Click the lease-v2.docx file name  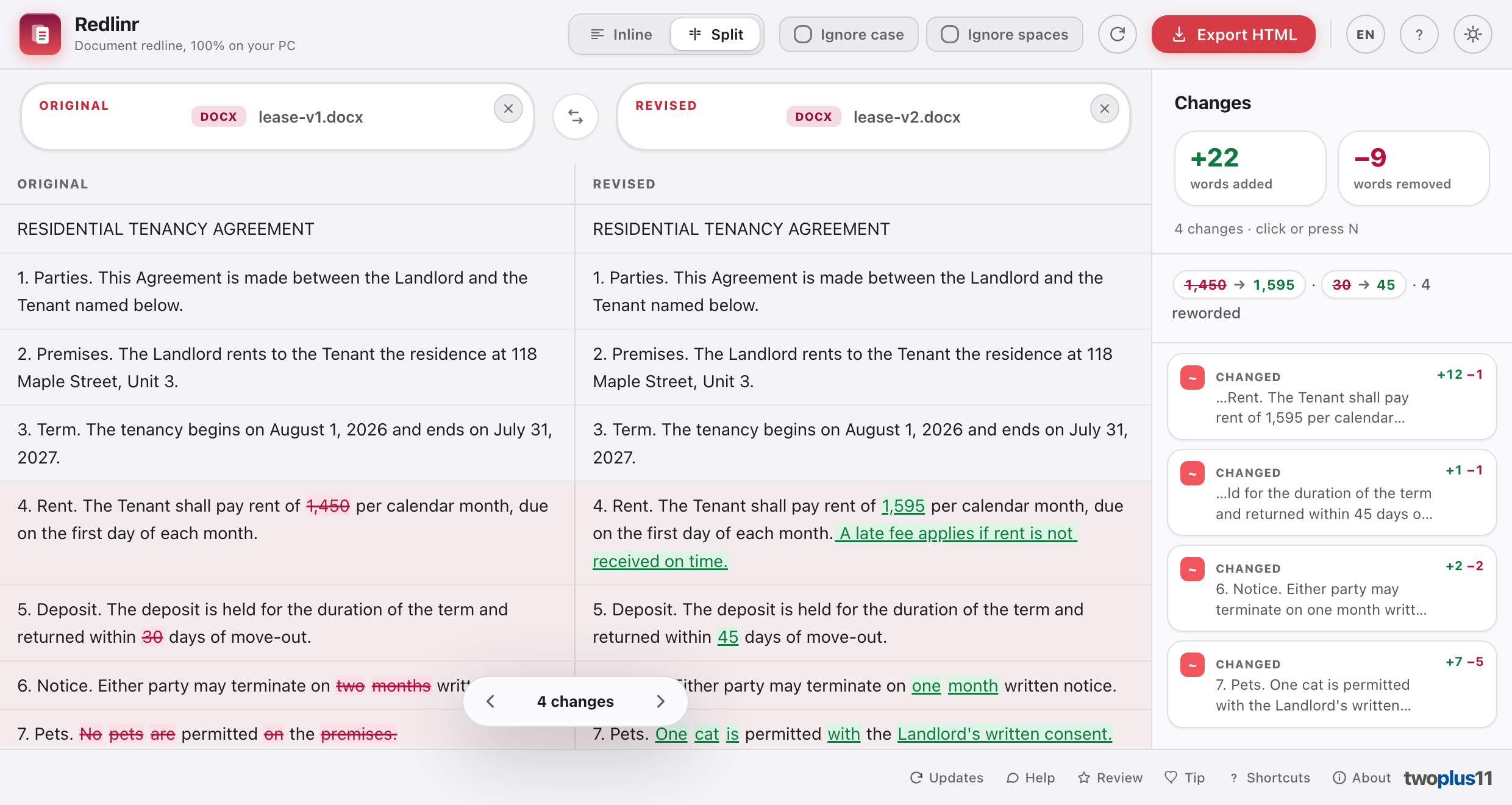[x=907, y=117]
